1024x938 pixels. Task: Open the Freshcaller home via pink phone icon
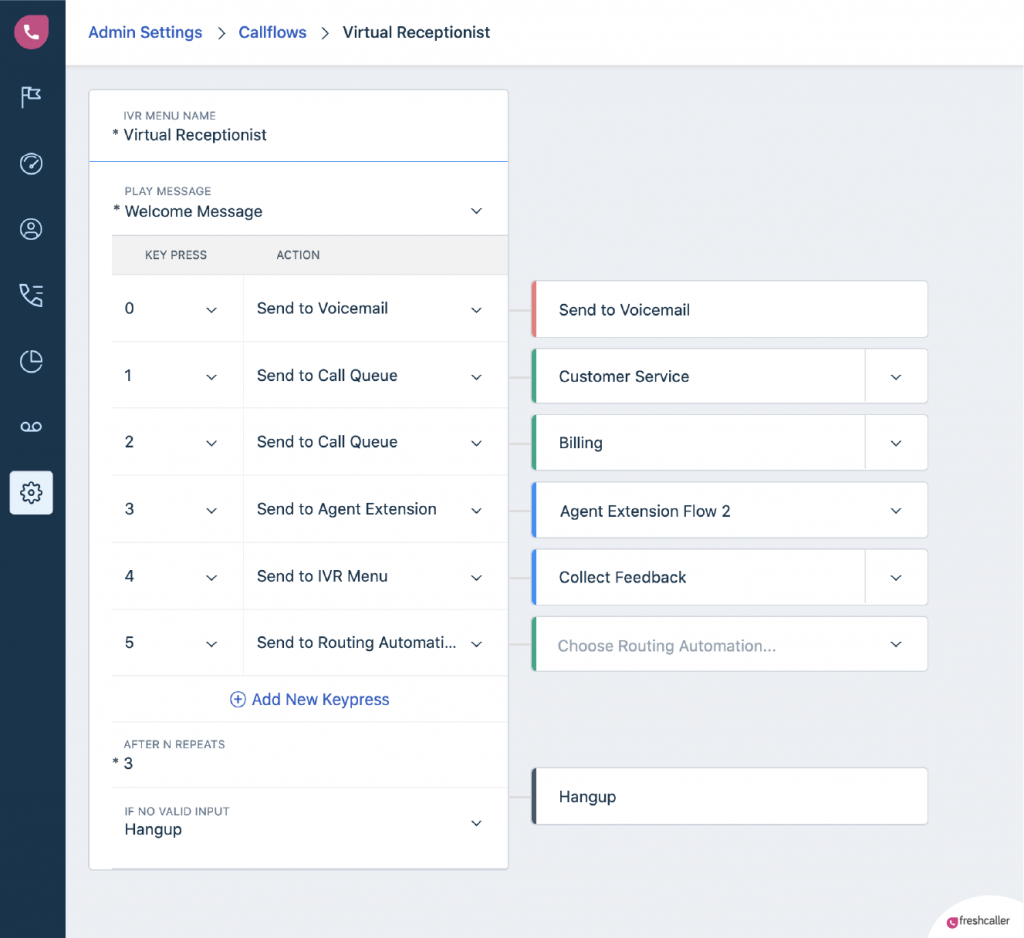31,32
